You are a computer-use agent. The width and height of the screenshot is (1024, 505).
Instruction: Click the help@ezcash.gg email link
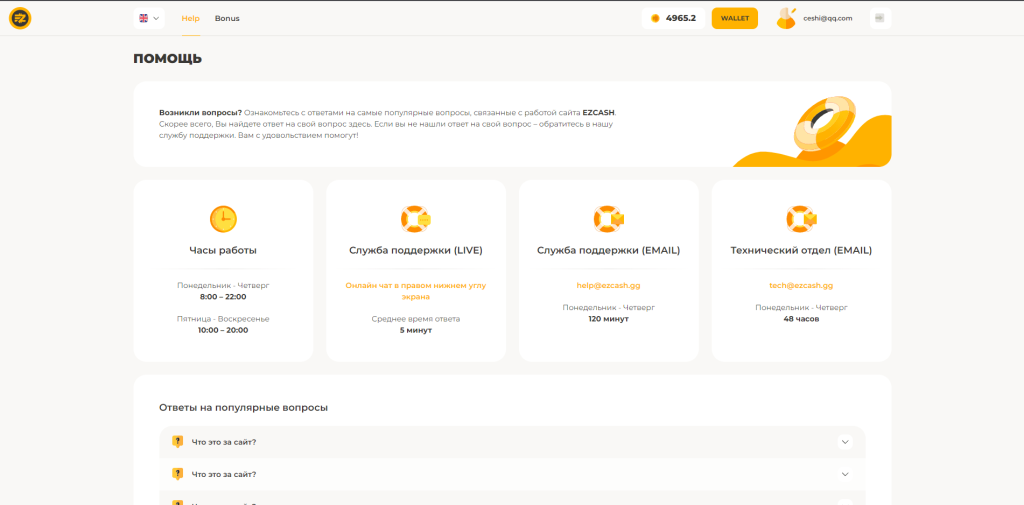pyautogui.click(x=608, y=285)
